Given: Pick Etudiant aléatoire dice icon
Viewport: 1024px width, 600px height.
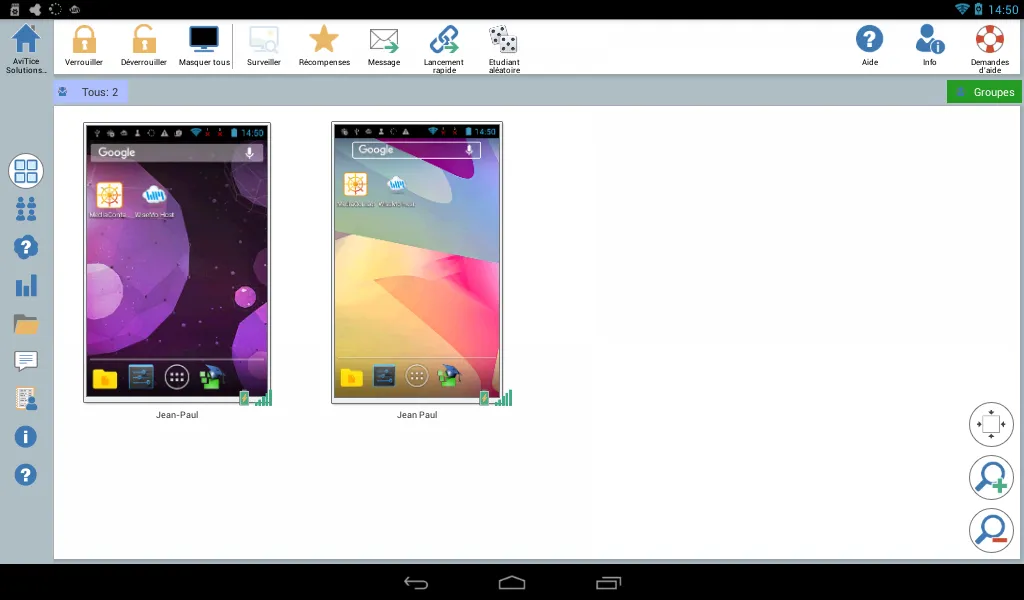Looking at the screenshot, I should 504,39.
